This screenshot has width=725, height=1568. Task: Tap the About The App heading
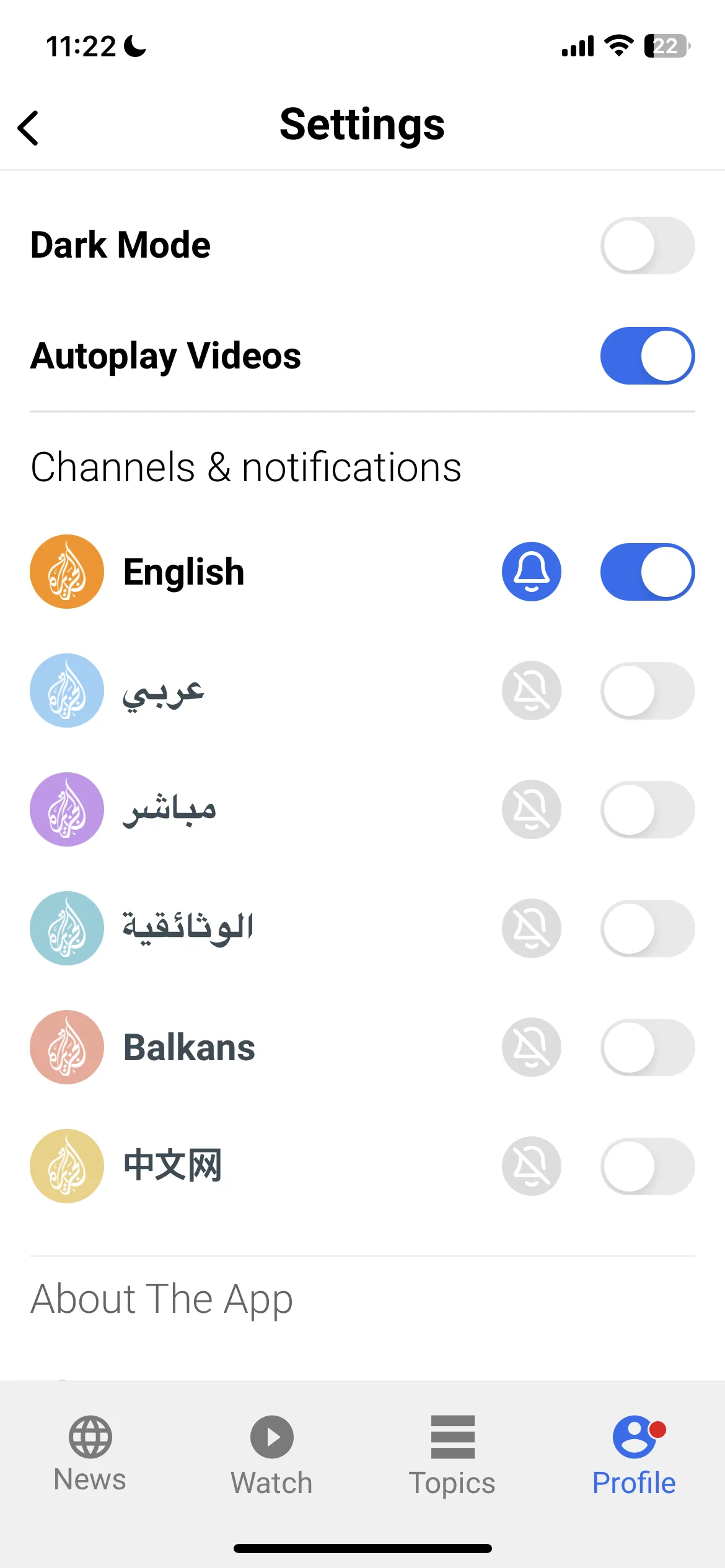[x=162, y=1300]
